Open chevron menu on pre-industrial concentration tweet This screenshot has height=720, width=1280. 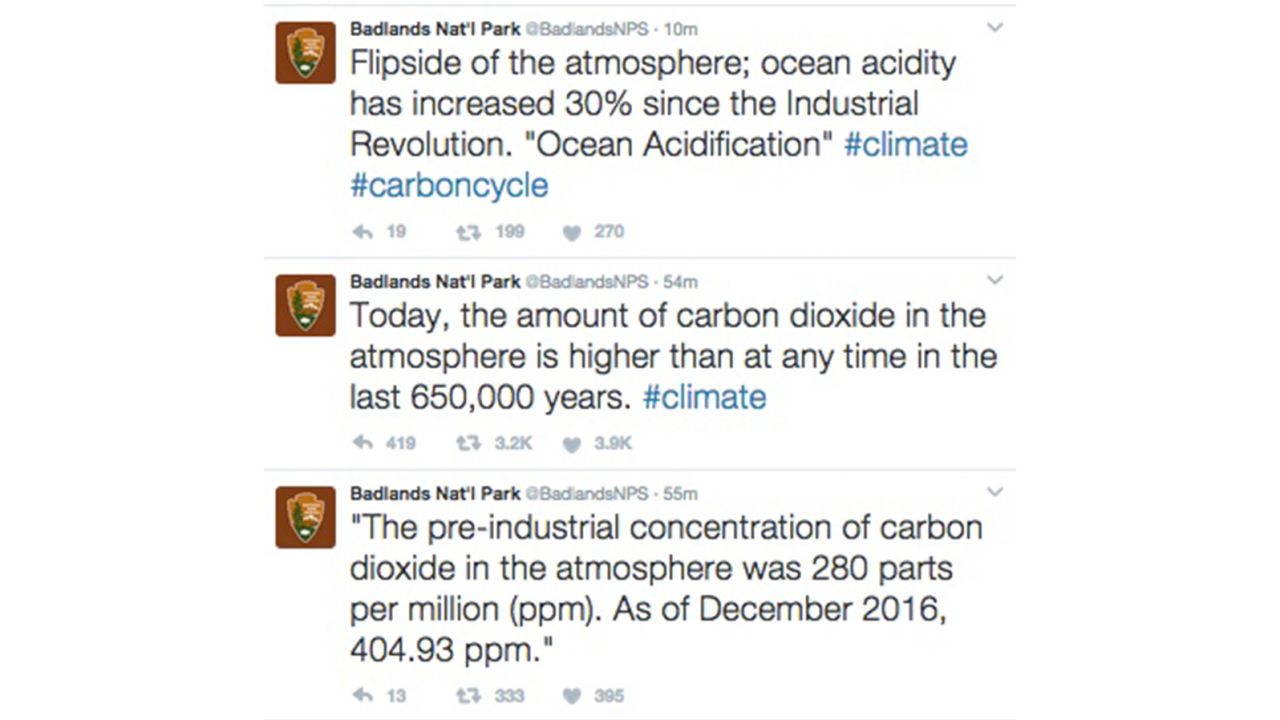tap(994, 492)
